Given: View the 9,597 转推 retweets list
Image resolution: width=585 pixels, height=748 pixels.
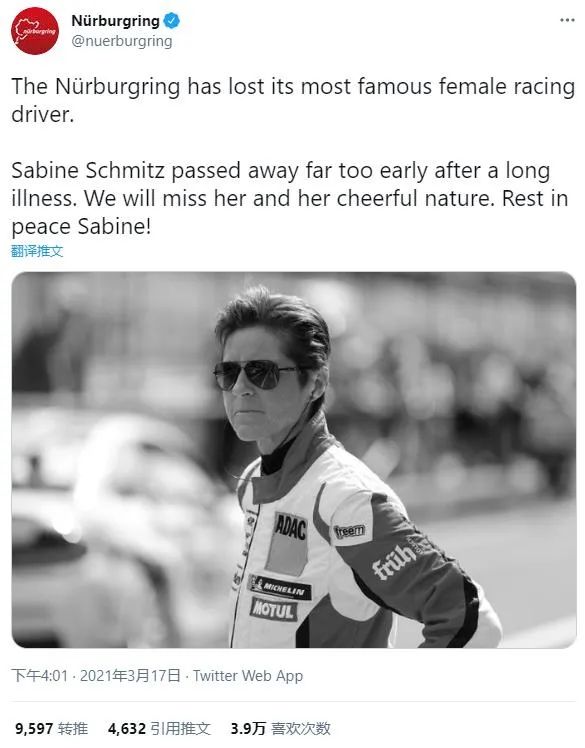Looking at the screenshot, I should [52, 728].
